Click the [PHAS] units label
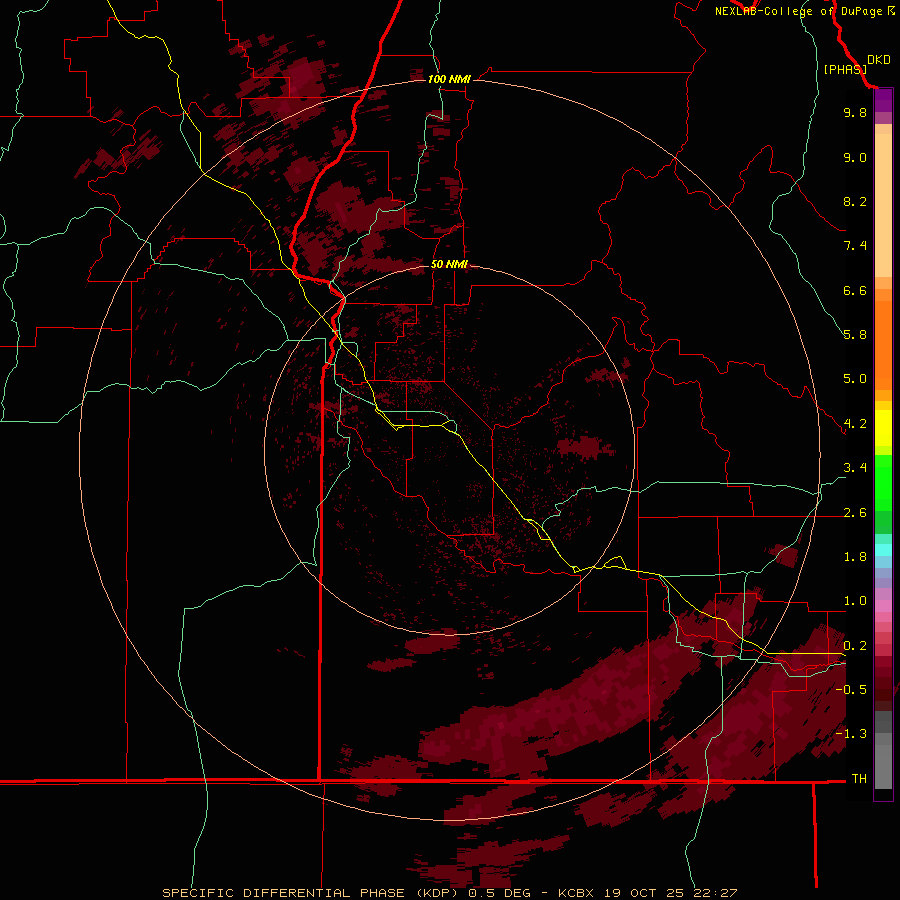Image resolution: width=900 pixels, height=900 pixels. click(845, 69)
